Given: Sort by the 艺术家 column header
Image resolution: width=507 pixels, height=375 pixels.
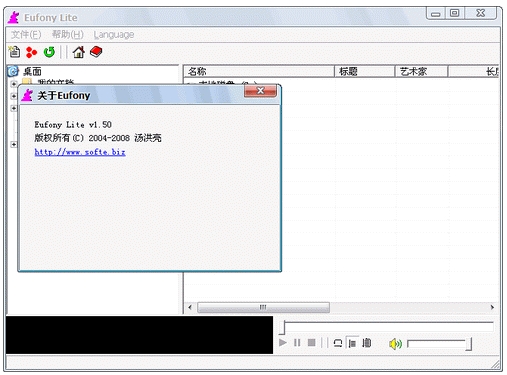Looking at the screenshot, I should click(x=421, y=71).
